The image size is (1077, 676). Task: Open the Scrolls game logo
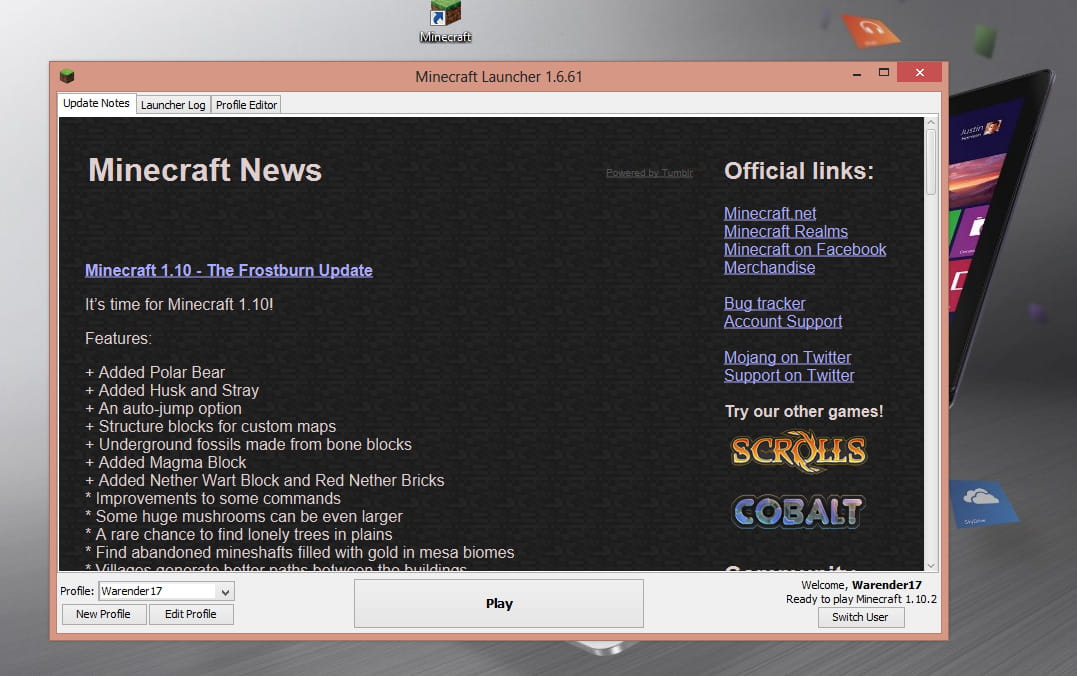coord(798,451)
